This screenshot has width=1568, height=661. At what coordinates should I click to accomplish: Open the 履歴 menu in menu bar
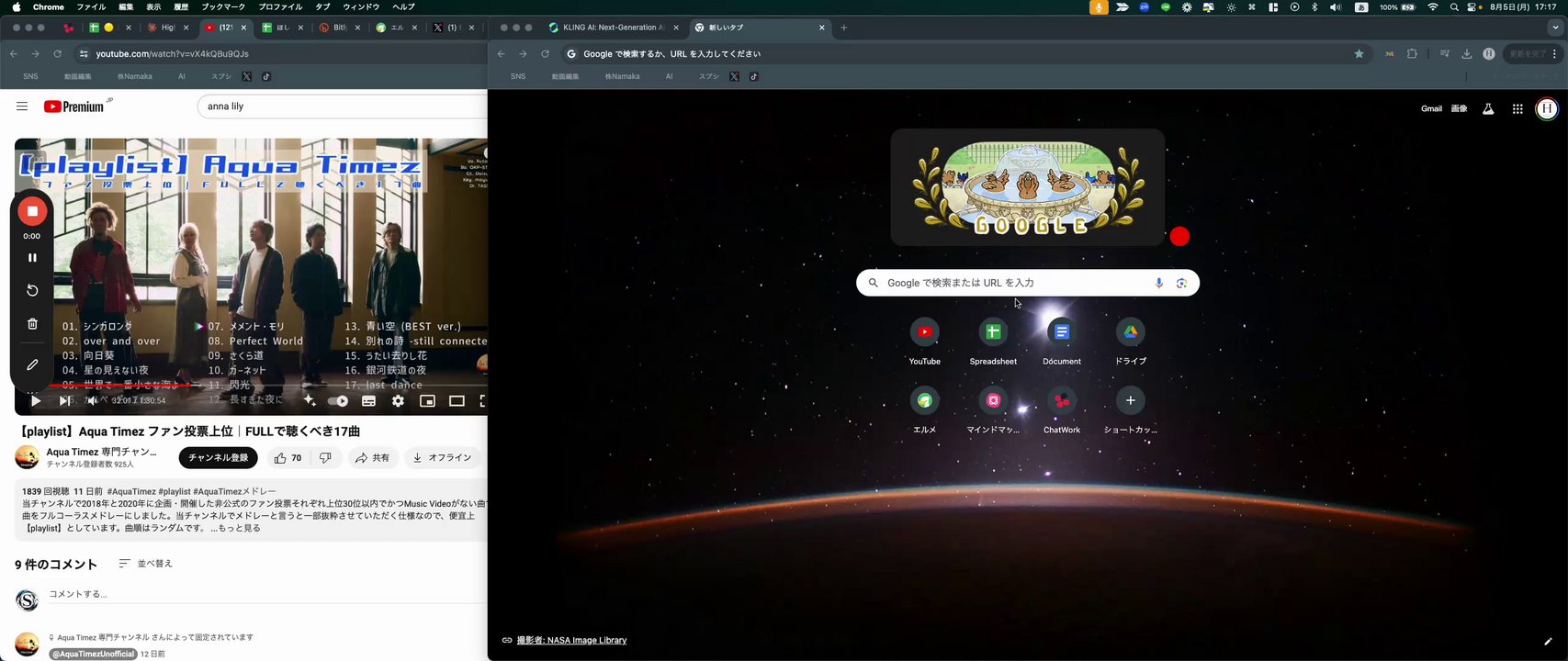point(181,7)
